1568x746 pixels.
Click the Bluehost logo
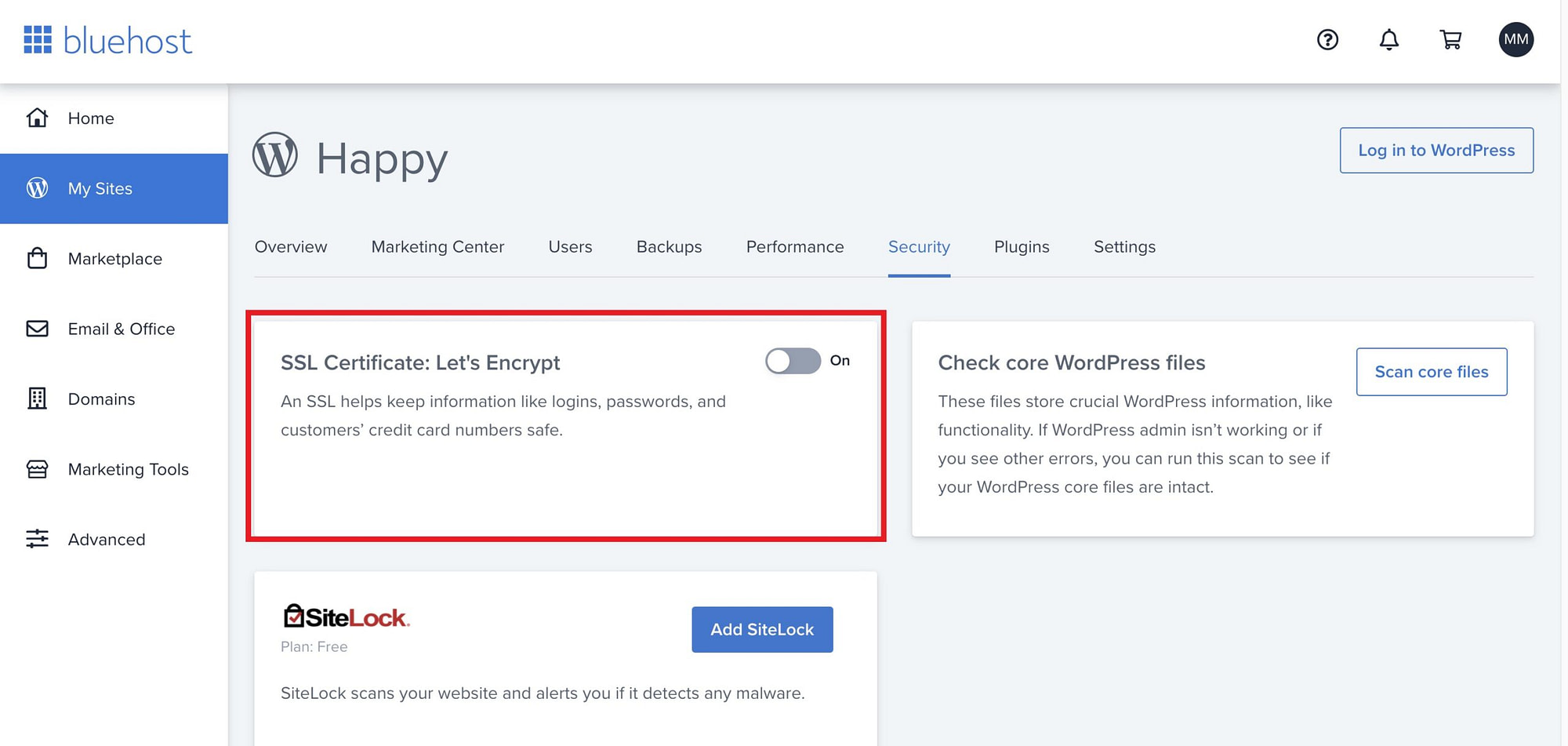point(107,40)
